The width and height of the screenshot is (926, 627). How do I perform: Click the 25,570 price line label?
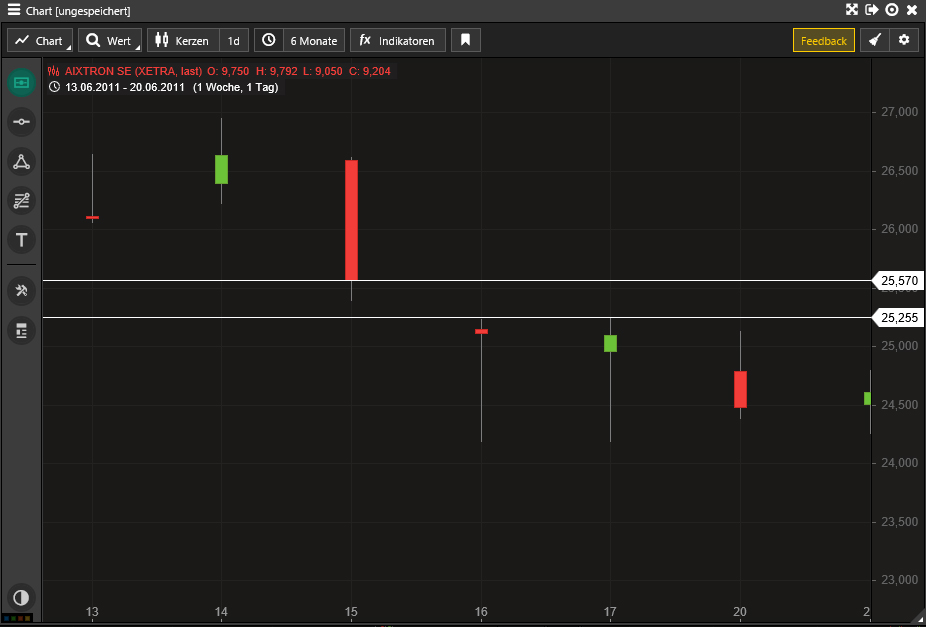pos(900,282)
